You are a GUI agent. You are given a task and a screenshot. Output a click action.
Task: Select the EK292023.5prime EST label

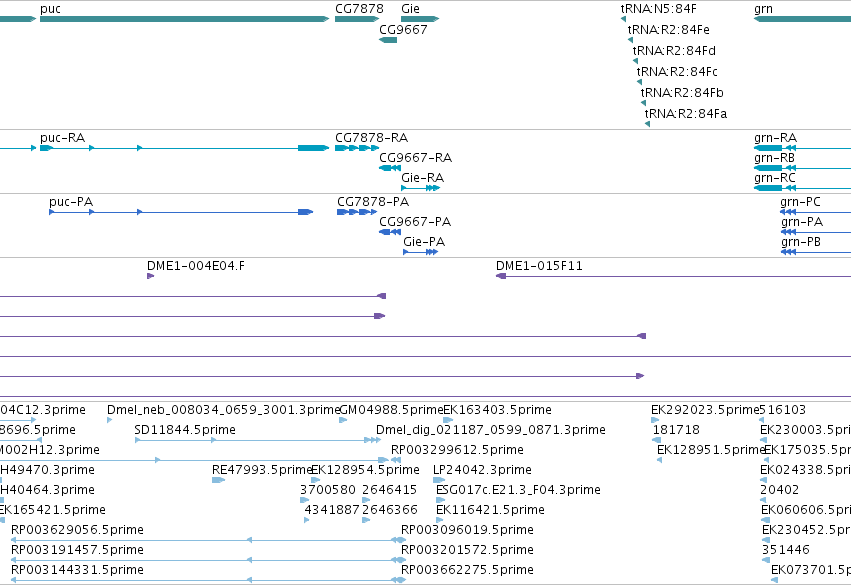pos(704,410)
